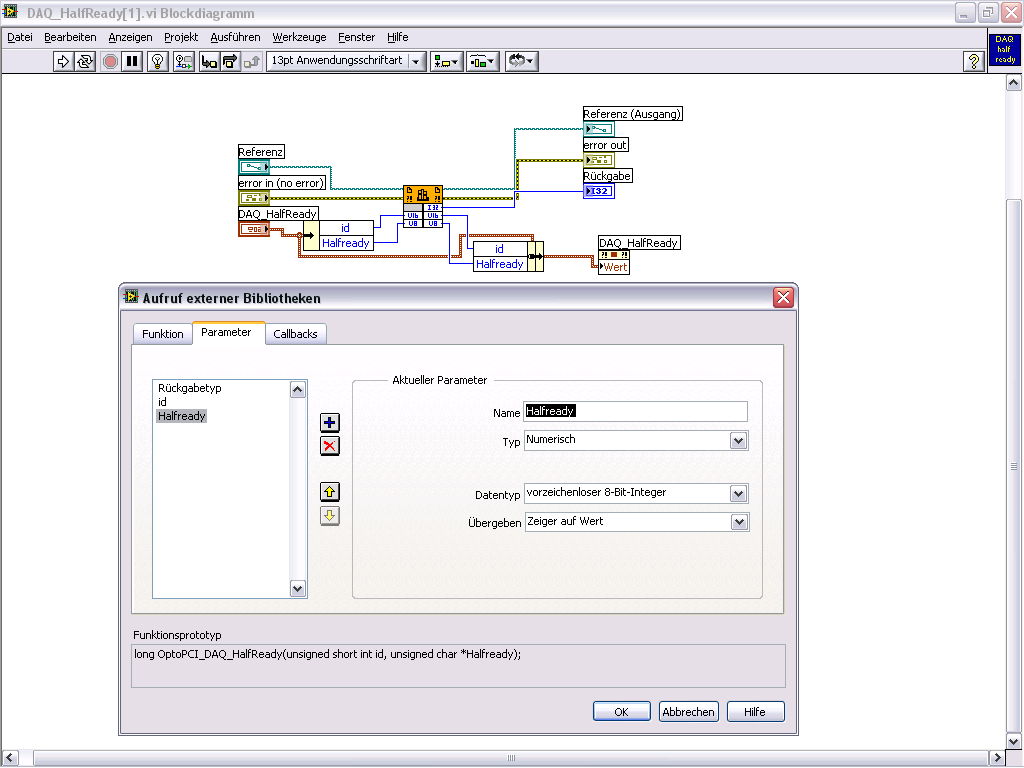The image size is (1024, 768).
Task: Open the Werkzeuge menu
Action: click(299, 37)
